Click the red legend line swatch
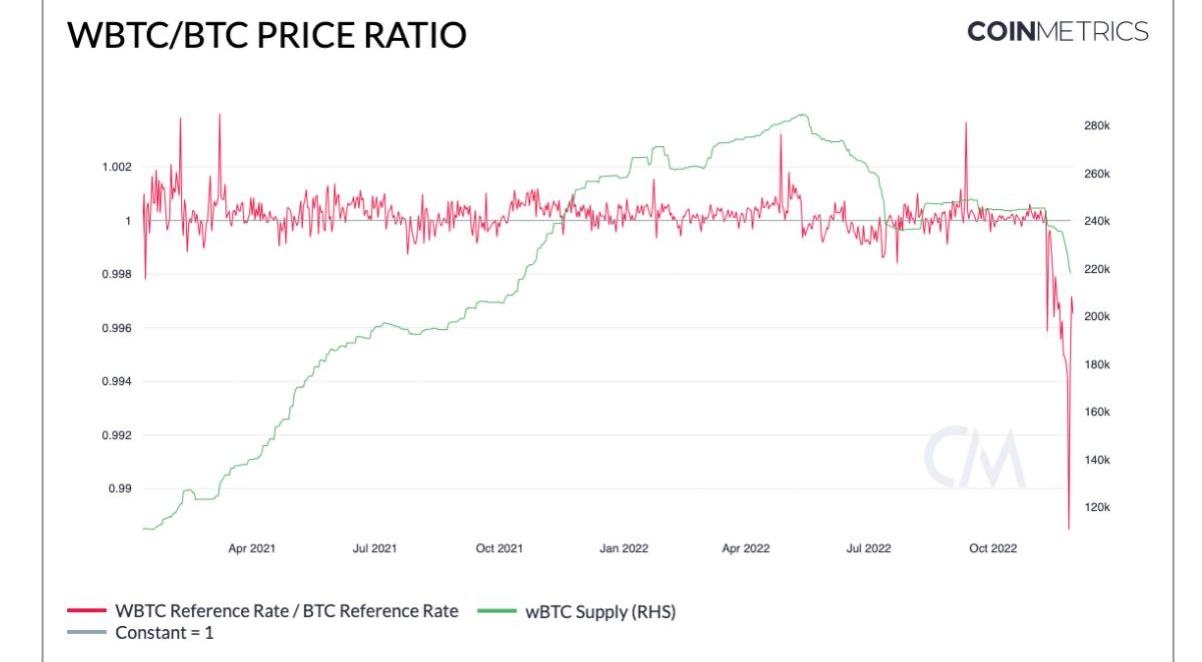 pyautogui.click(x=86, y=611)
